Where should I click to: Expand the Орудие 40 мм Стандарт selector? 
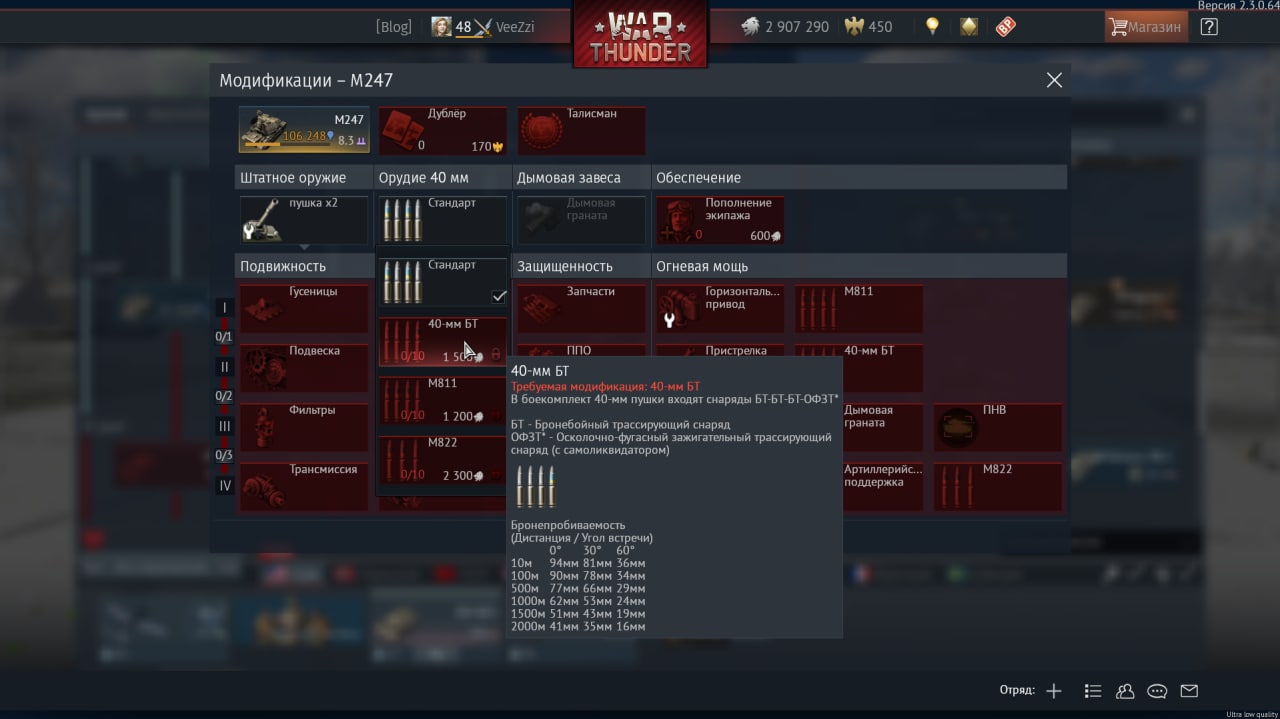click(443, 220)
